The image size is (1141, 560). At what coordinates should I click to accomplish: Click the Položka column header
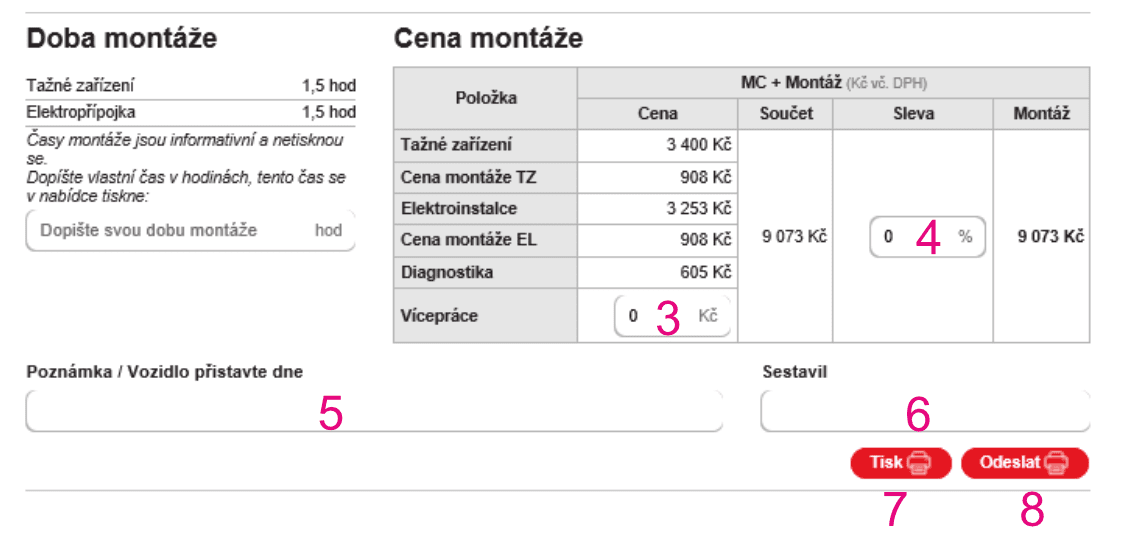pos(486,98)
